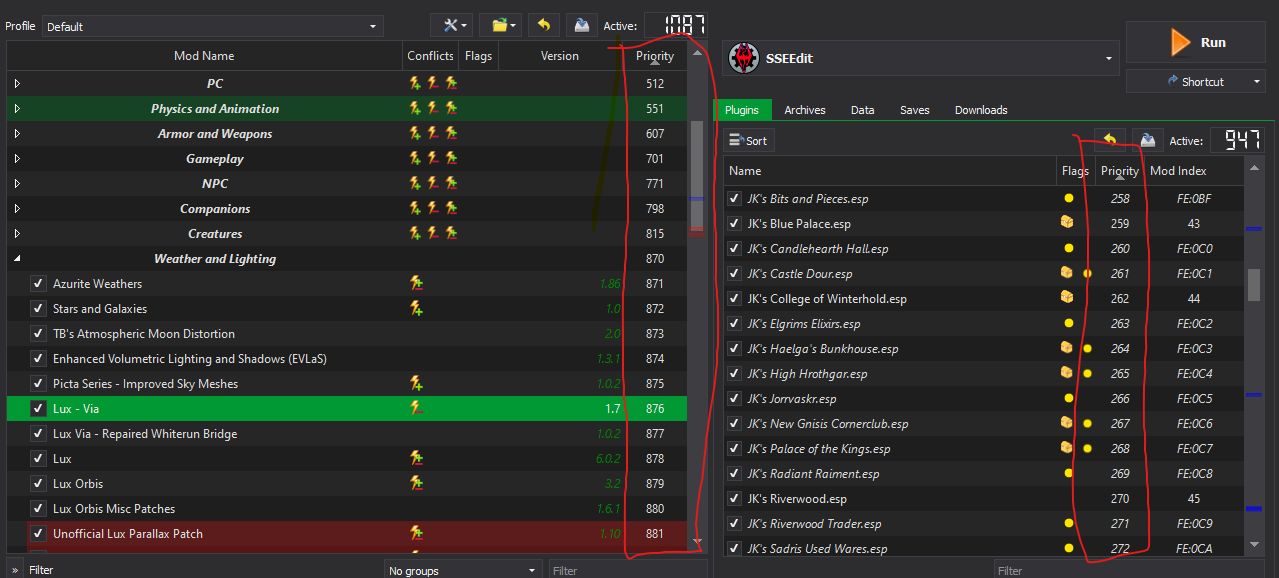Sort by the Mod Name column header
The height and width of the screenshot is (578, 1279).
click(204, 56)
